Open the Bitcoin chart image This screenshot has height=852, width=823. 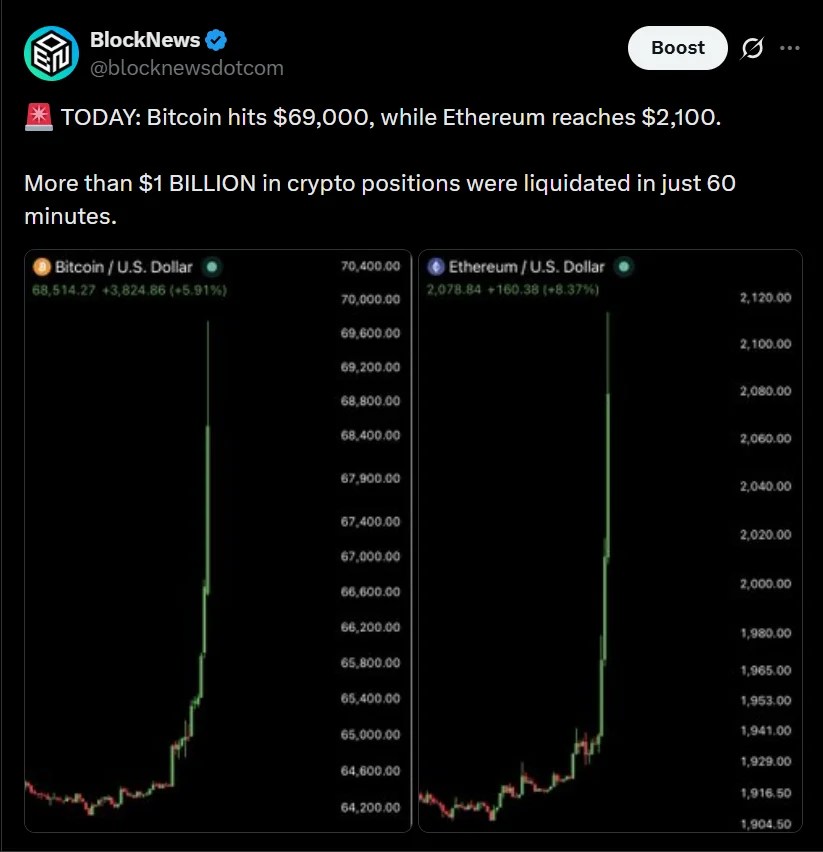[x=218, y=541]
